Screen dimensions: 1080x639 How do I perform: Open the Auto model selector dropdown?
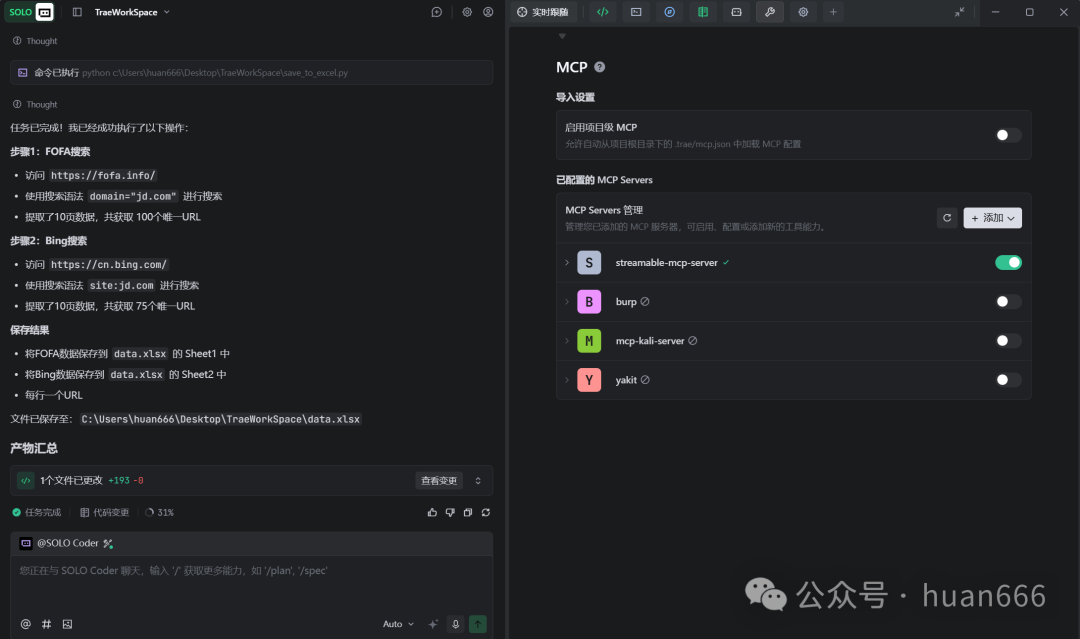(x=398, y=624)
